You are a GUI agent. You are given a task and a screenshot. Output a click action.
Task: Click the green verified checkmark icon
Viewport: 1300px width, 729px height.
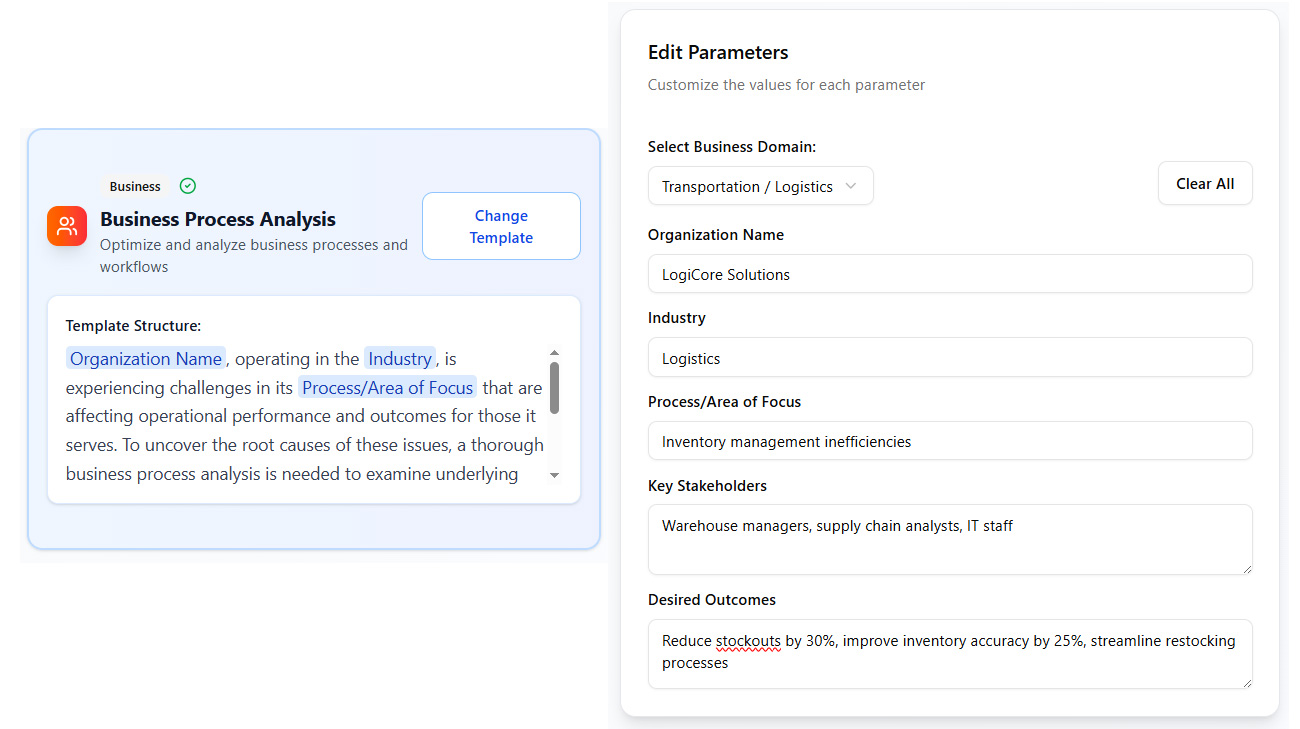point(188,186)
